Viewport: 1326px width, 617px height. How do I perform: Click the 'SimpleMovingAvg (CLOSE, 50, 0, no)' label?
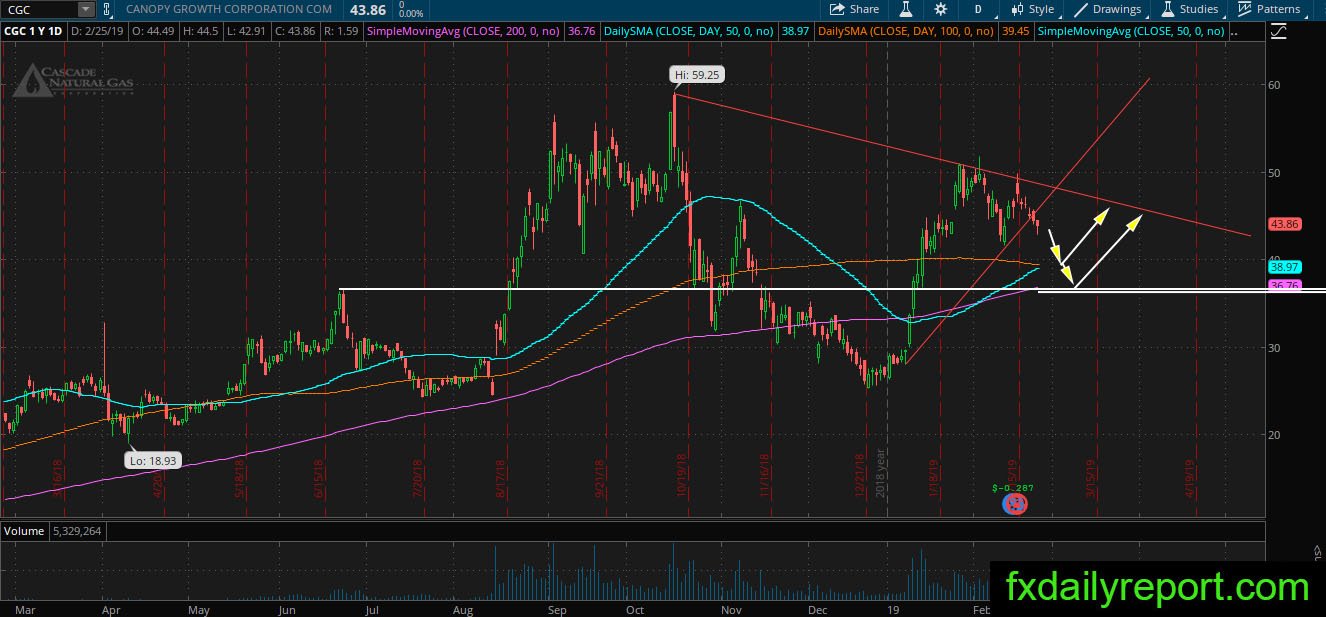(x=1132, y=32)
